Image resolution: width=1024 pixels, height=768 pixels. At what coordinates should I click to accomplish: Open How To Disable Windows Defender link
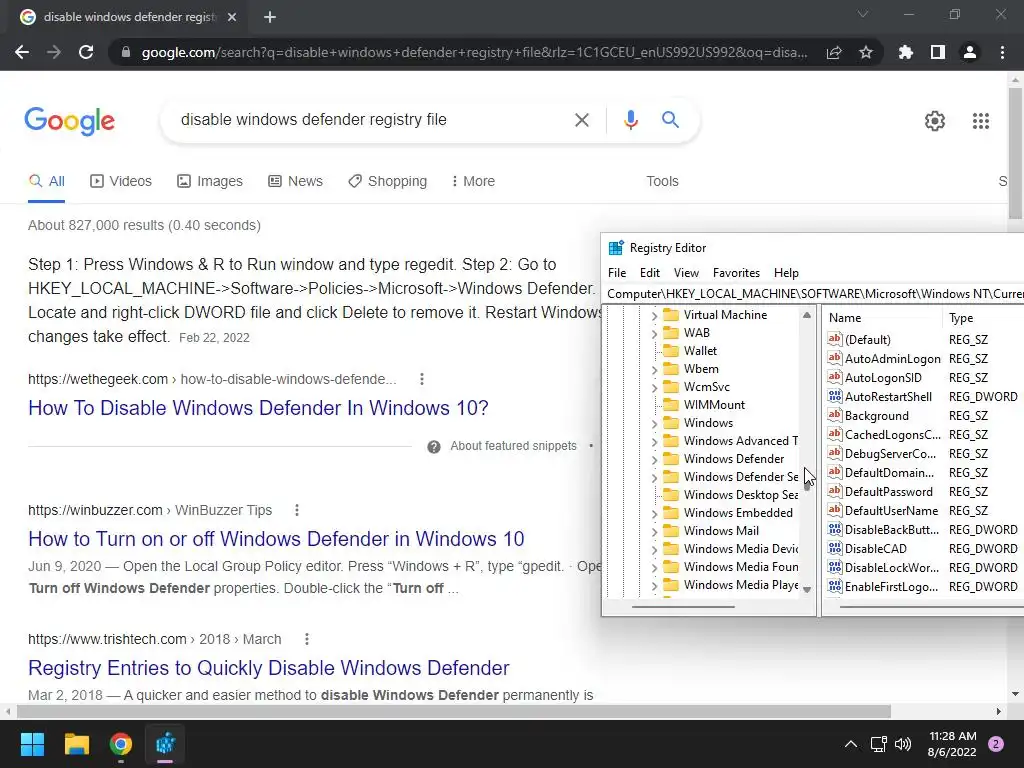(258, 408)
